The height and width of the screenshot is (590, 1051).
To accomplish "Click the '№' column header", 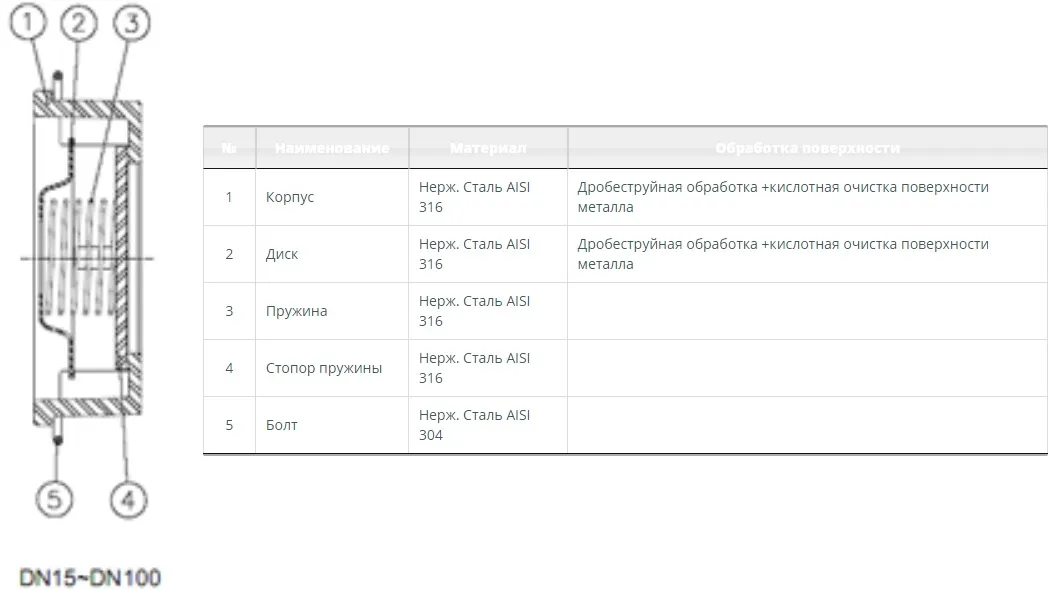I will [x=229, y=148].
